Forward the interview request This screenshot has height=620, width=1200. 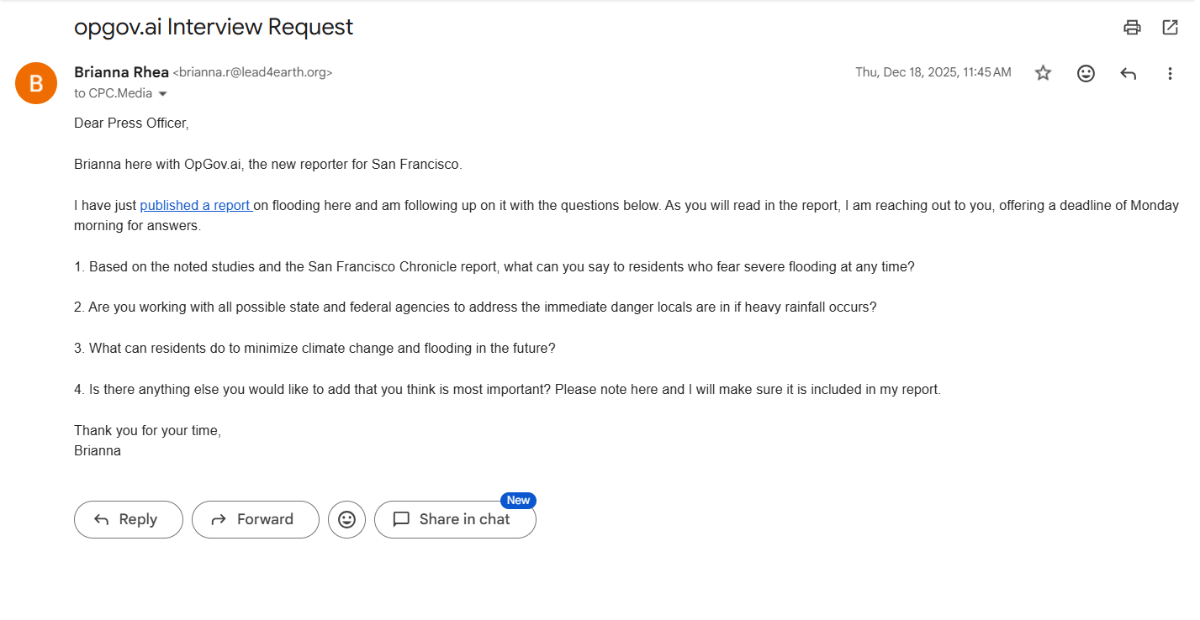255,519
